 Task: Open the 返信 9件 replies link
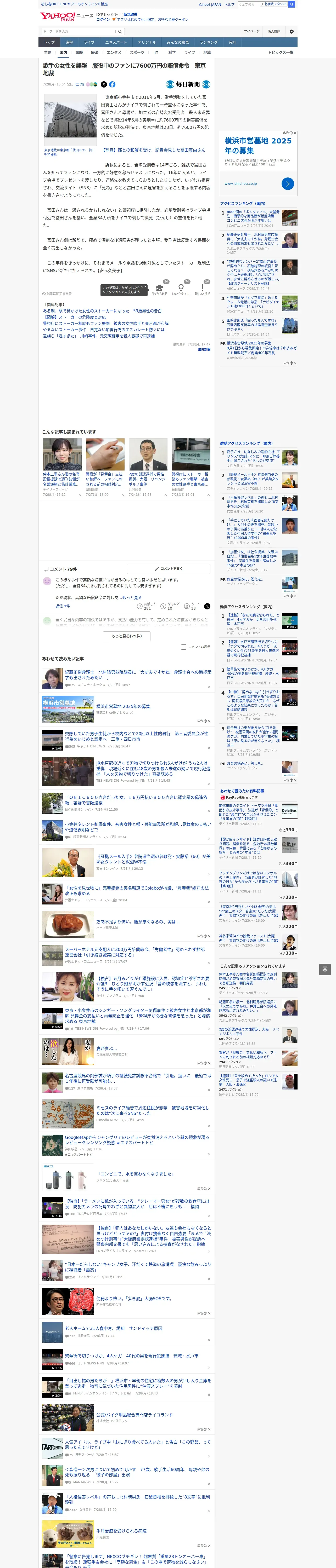[62, 606]
